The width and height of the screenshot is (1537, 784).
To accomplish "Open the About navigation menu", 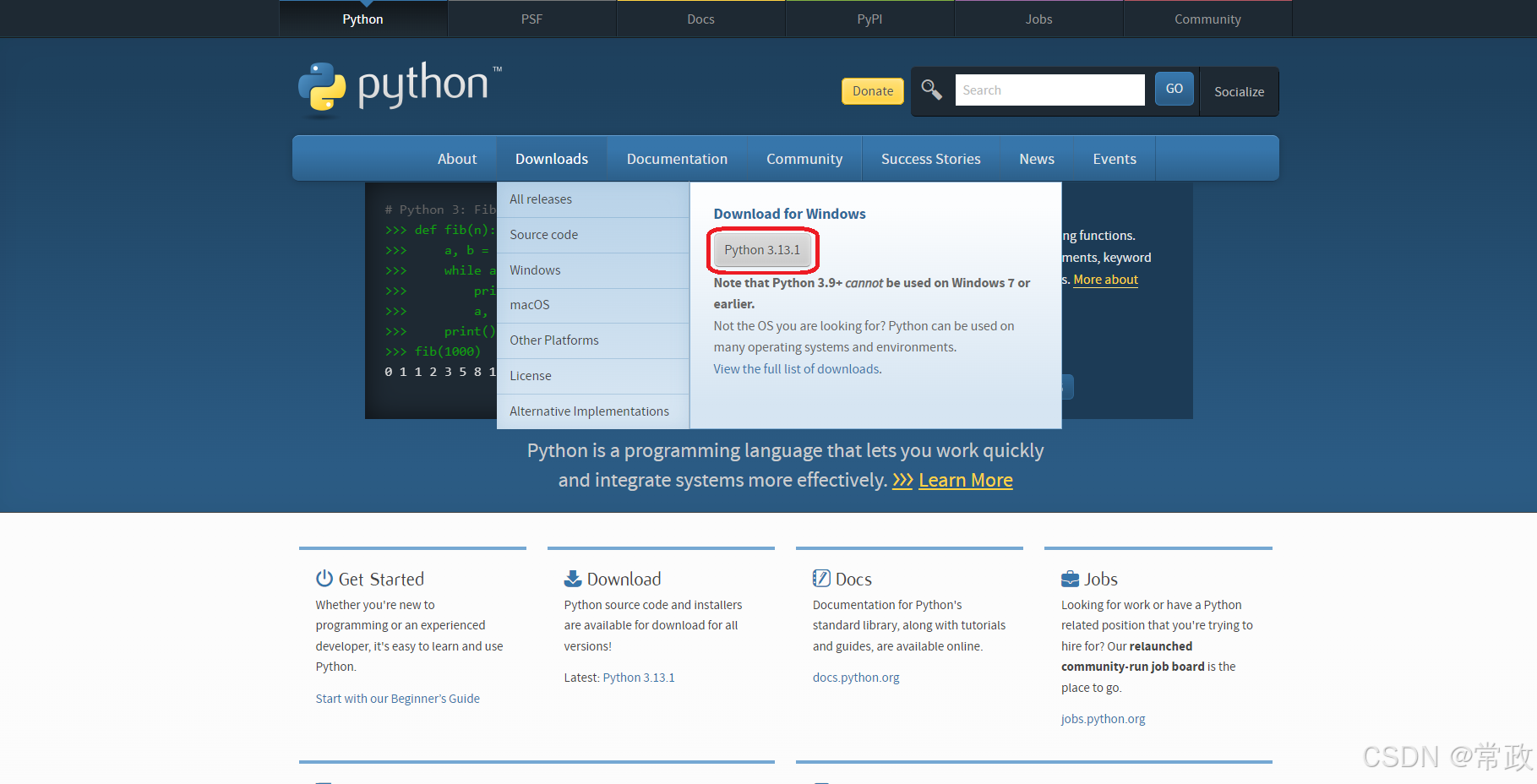I will click(457, 159).
